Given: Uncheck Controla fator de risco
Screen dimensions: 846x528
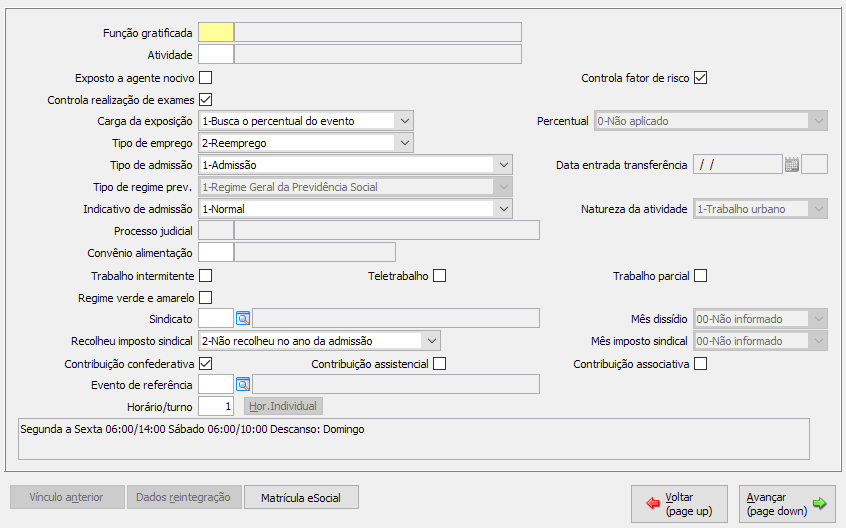Looking at the screenshot, I should pos(700,78).
